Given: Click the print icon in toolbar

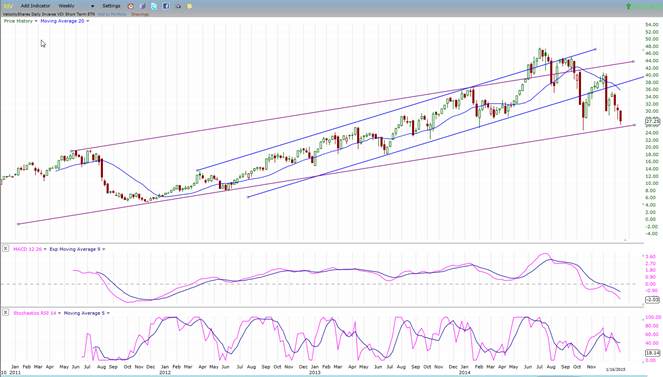Looking at the screenshot, I should pyautogui.click(x=178, y=6).
